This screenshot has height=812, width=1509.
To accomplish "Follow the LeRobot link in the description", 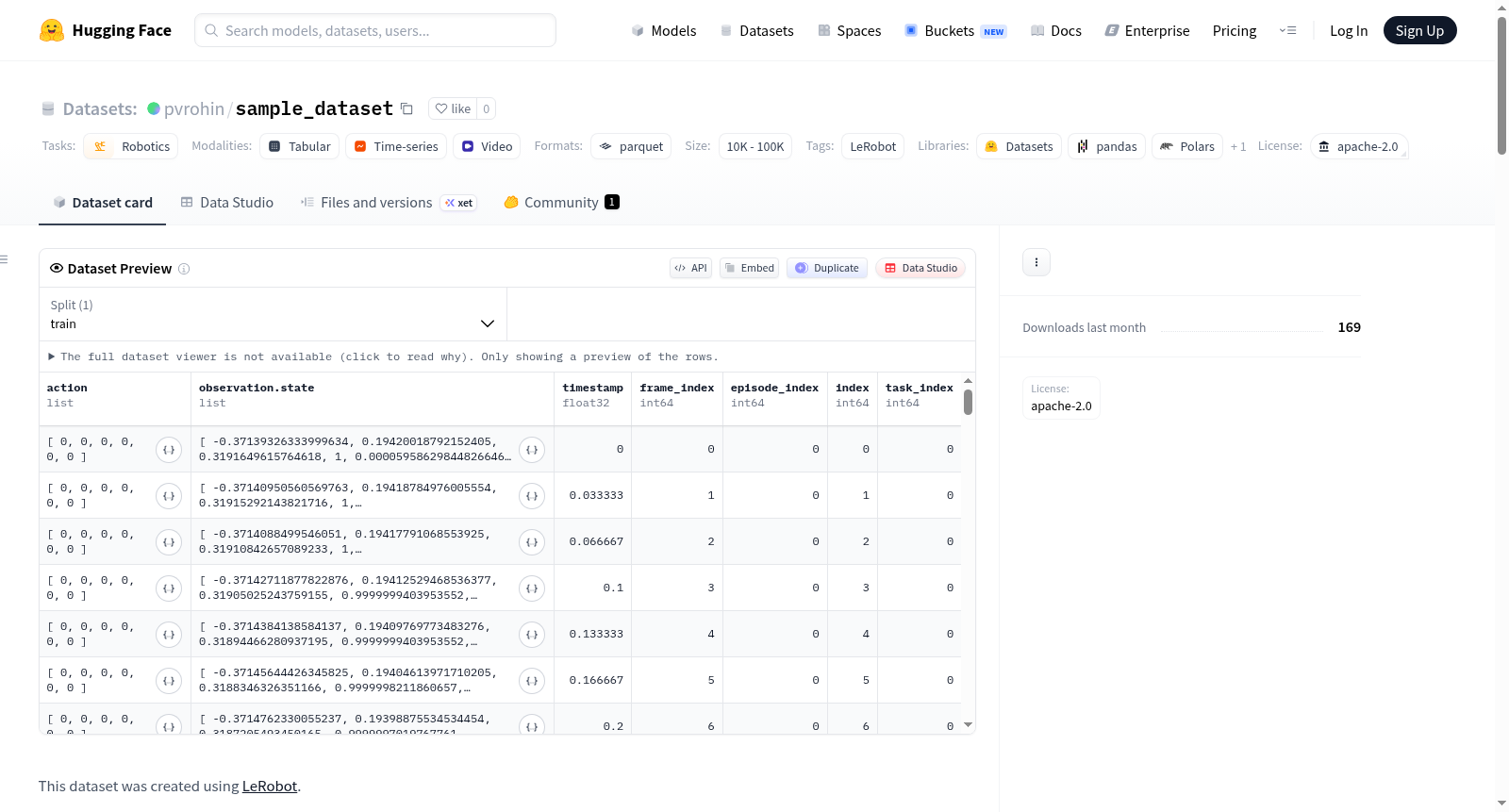I will [270, 787].
